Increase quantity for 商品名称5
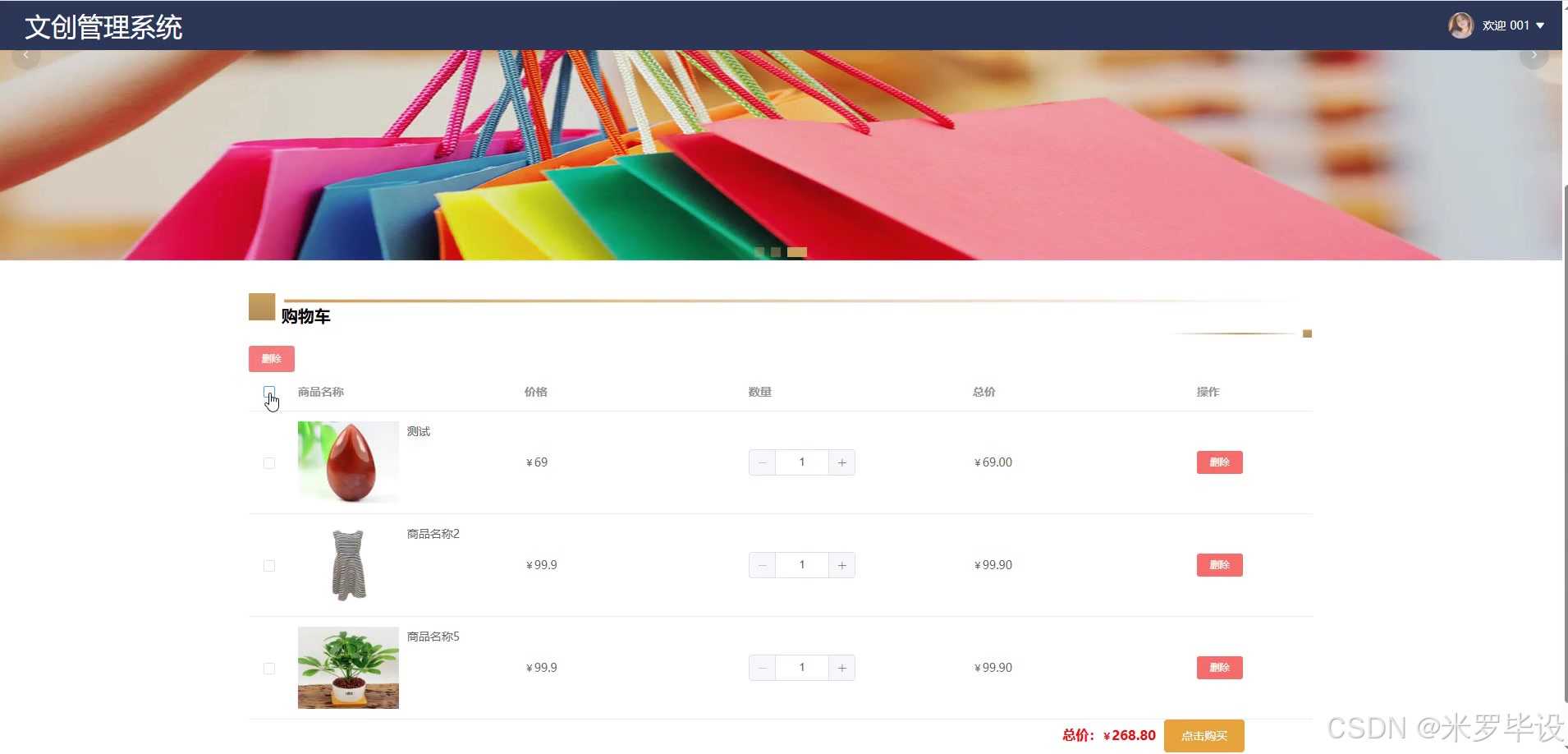The width and height of the screenshot is (1568, 754). (841, 668)
